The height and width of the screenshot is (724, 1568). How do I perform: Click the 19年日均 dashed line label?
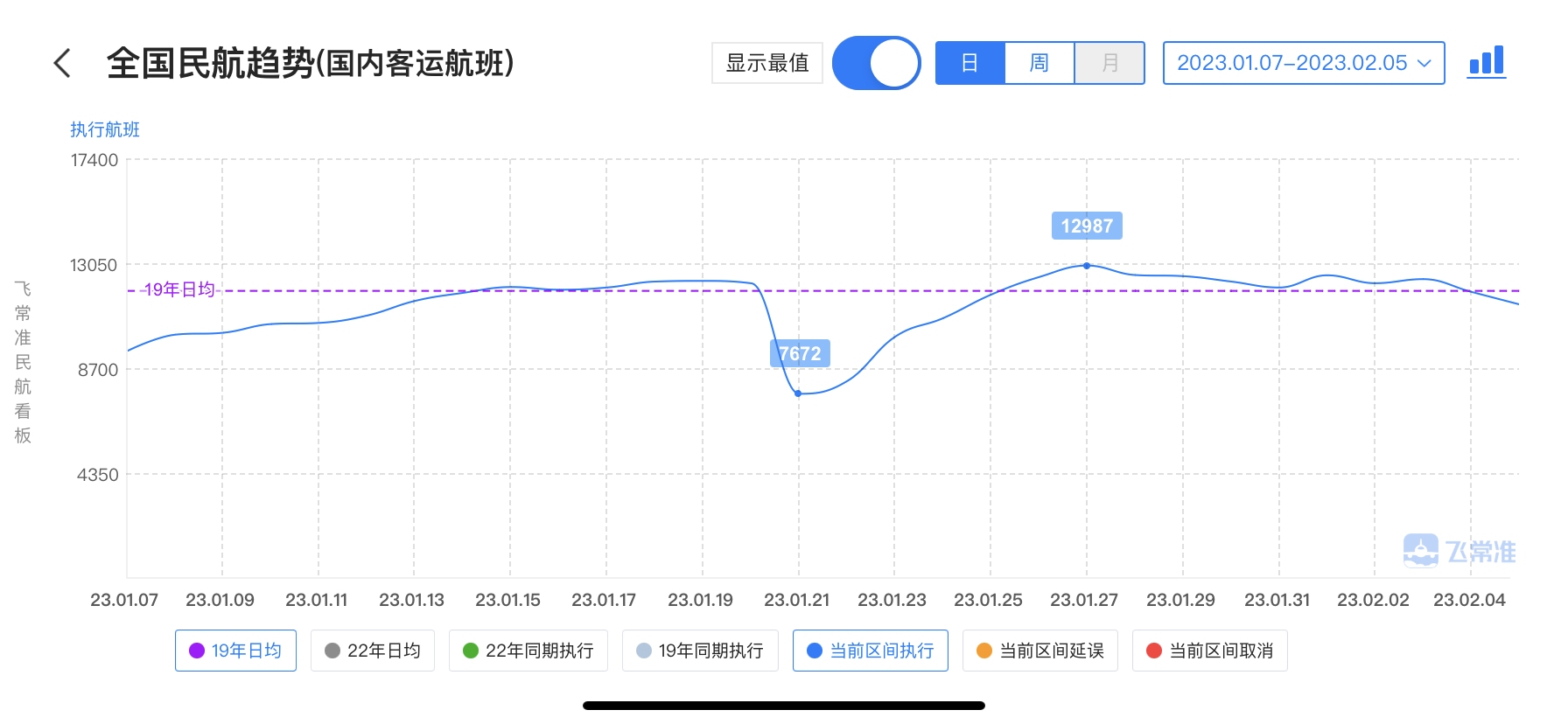[x=179, y=289]
